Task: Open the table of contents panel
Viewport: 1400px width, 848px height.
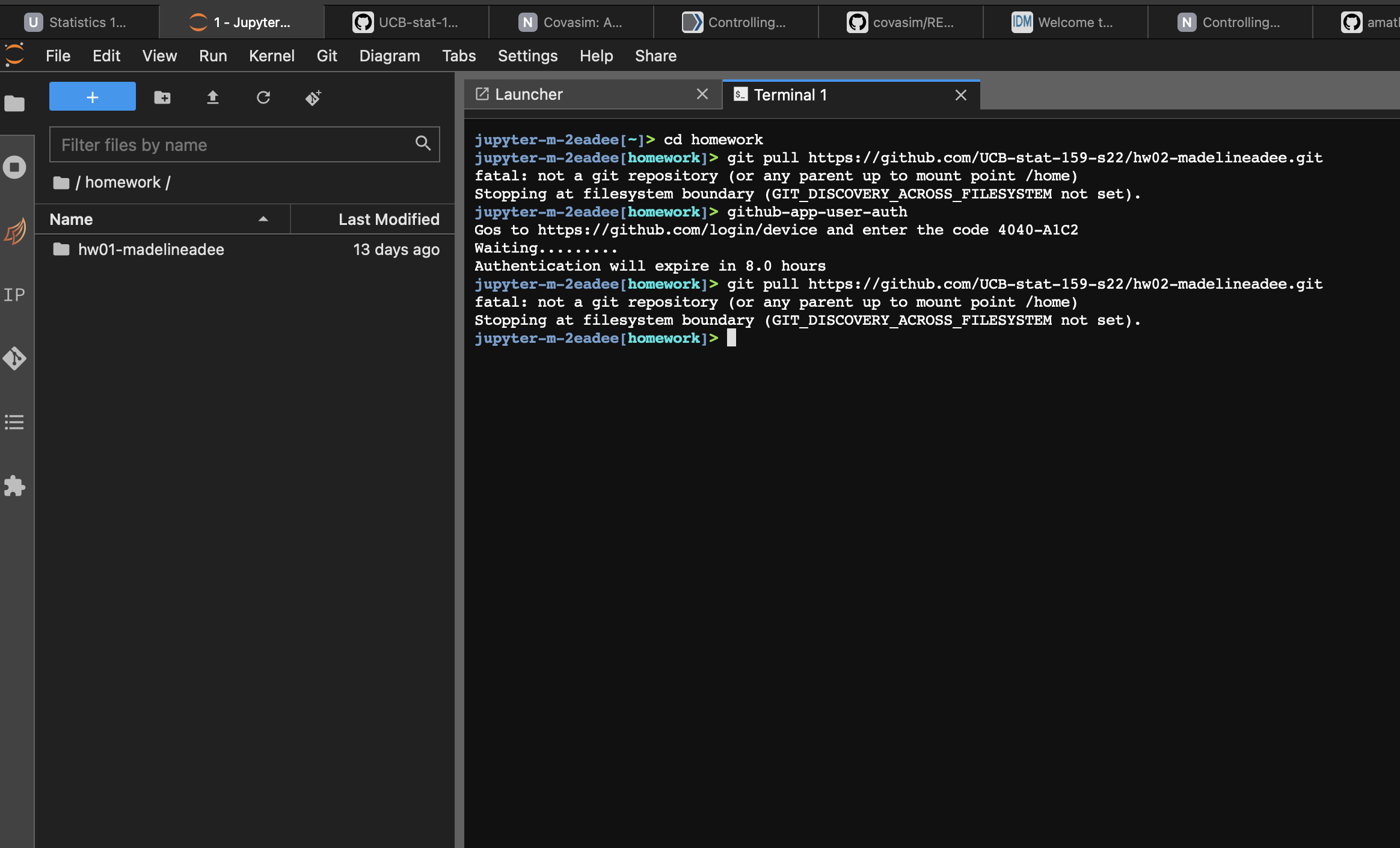Action: coord(15,422)
